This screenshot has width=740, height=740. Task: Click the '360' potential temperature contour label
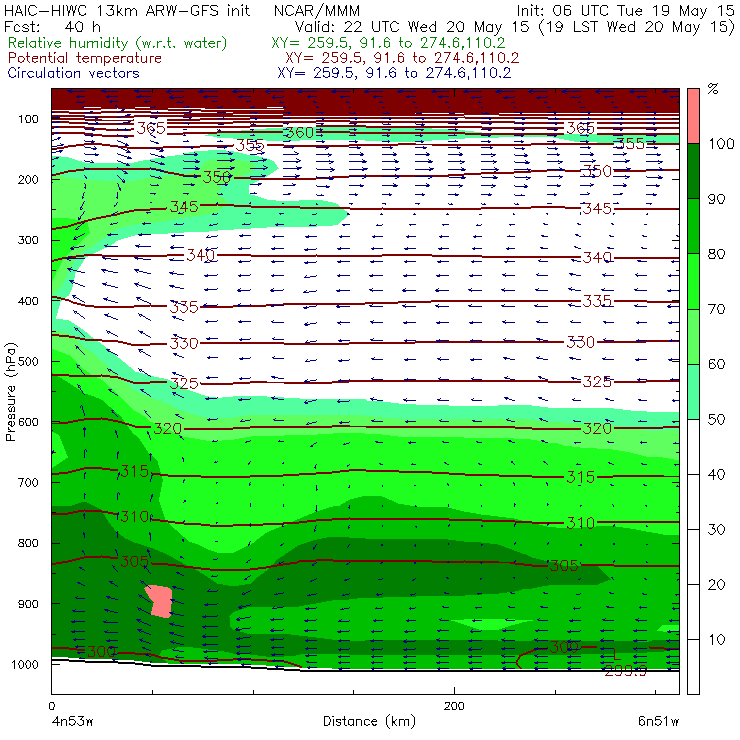pyautogui.click(x=300, y=133)
